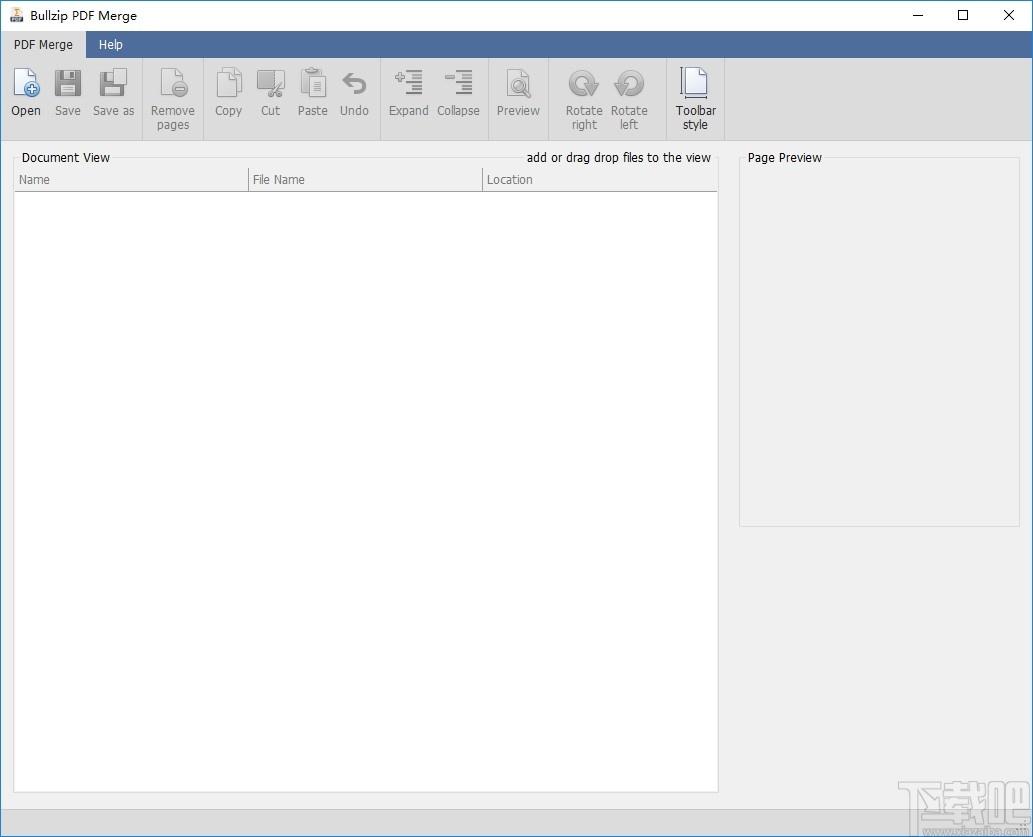The image size is (1033, 837).
Task: Close the Bullzip PDF Merge window
Action: pyautogui.click(x=1009, y=15)
